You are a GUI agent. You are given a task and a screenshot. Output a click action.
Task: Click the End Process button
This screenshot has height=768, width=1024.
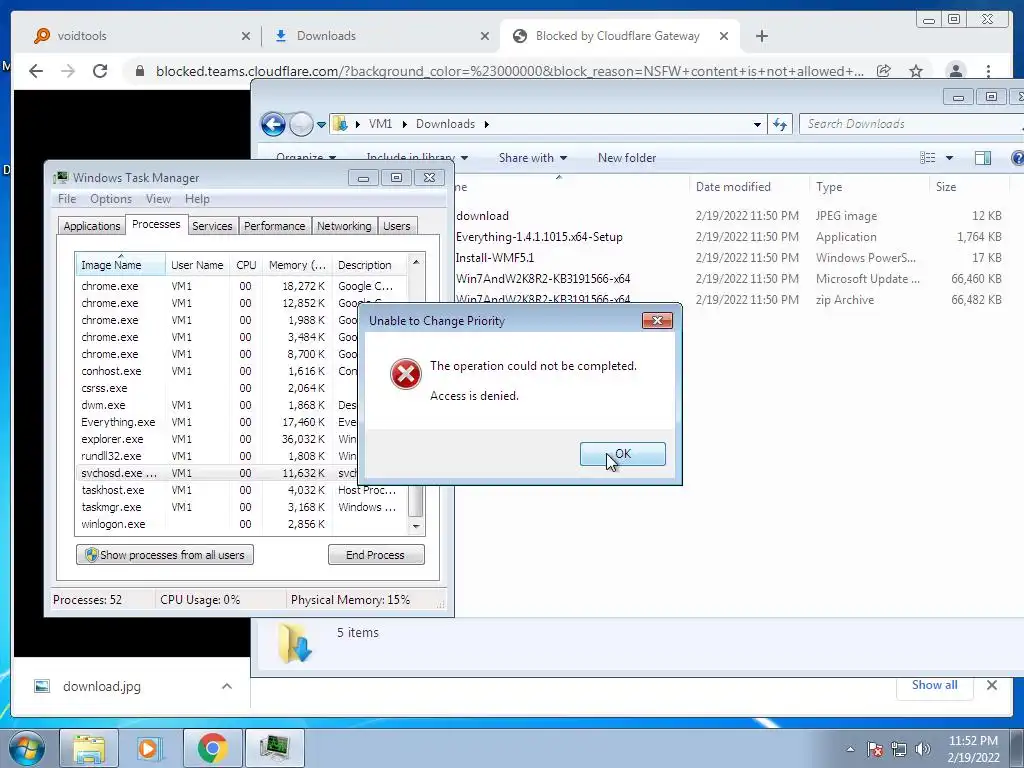[x=376, y=554]
